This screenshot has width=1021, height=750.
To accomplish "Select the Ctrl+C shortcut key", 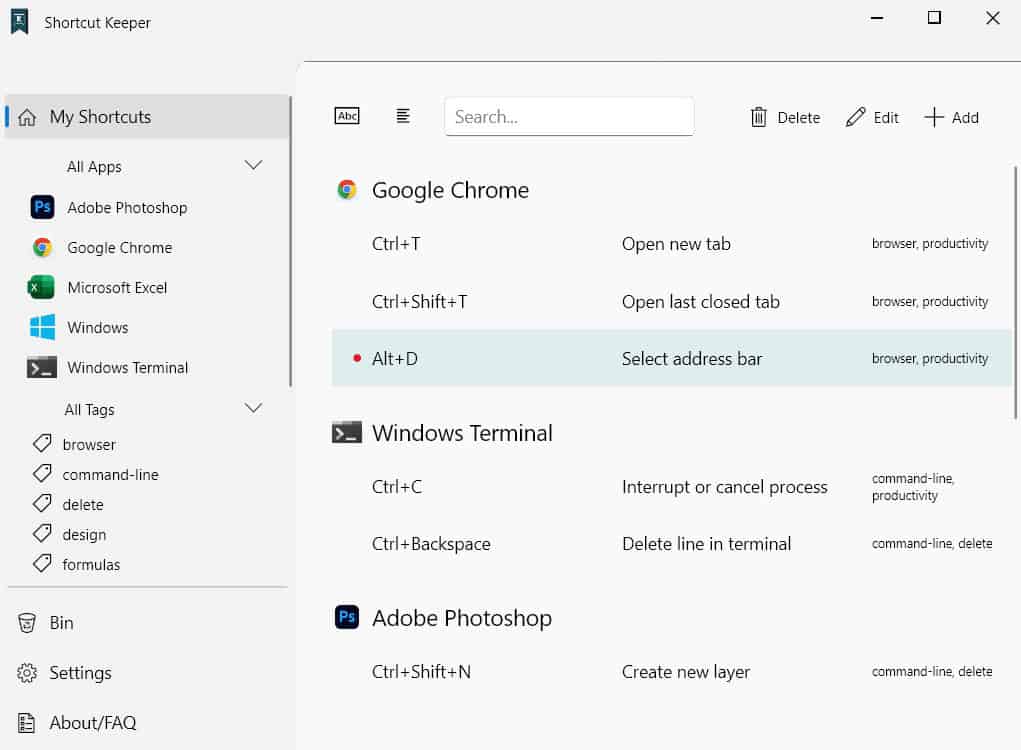I will tap(397, 487).
